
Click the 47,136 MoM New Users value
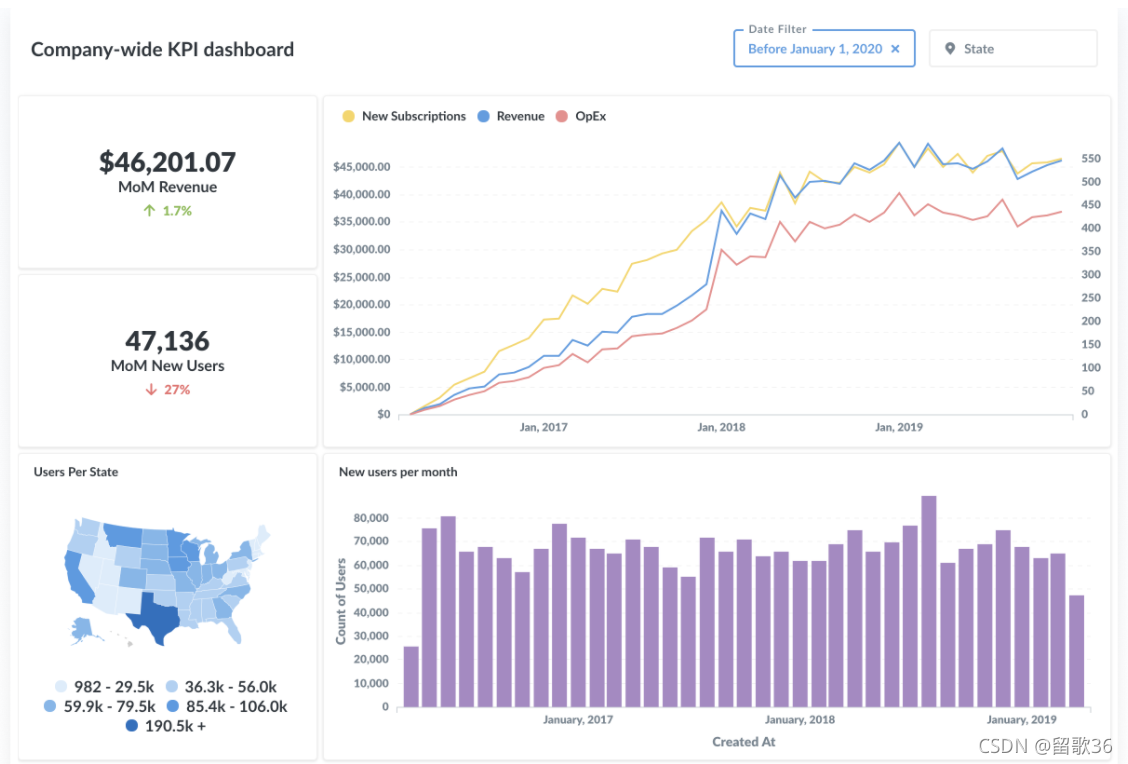point(167,340)
